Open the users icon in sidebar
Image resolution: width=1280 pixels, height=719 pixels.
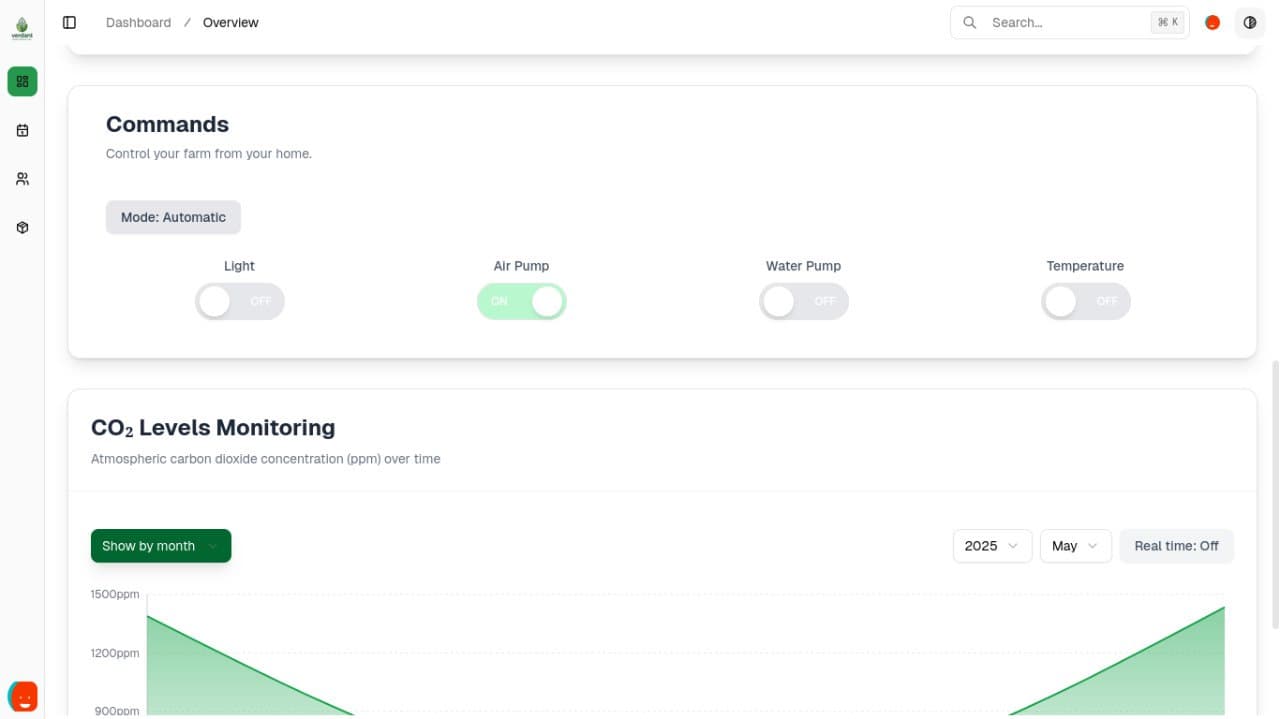click(22, 179)
